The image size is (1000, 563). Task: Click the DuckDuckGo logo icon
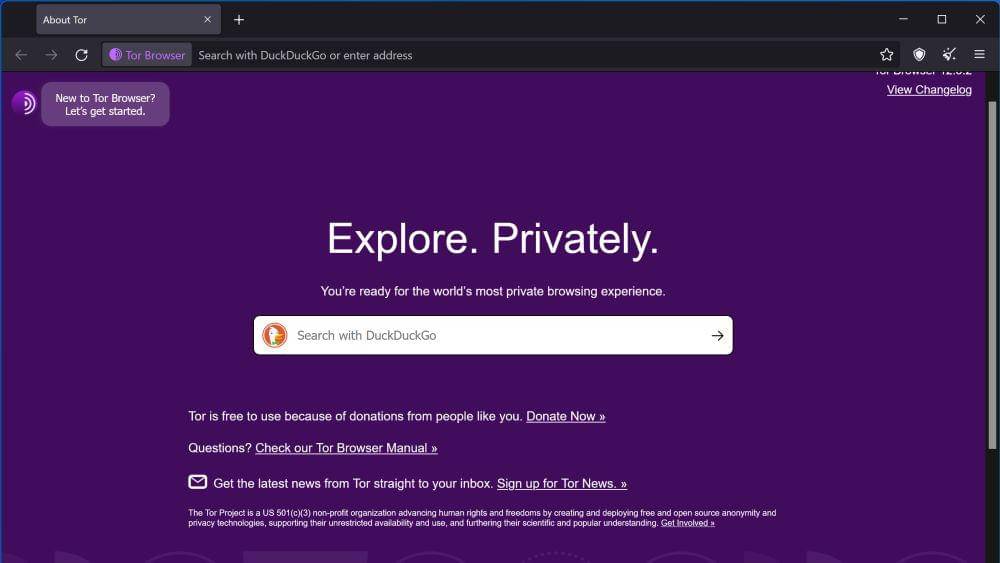click(x=275, y=336)
